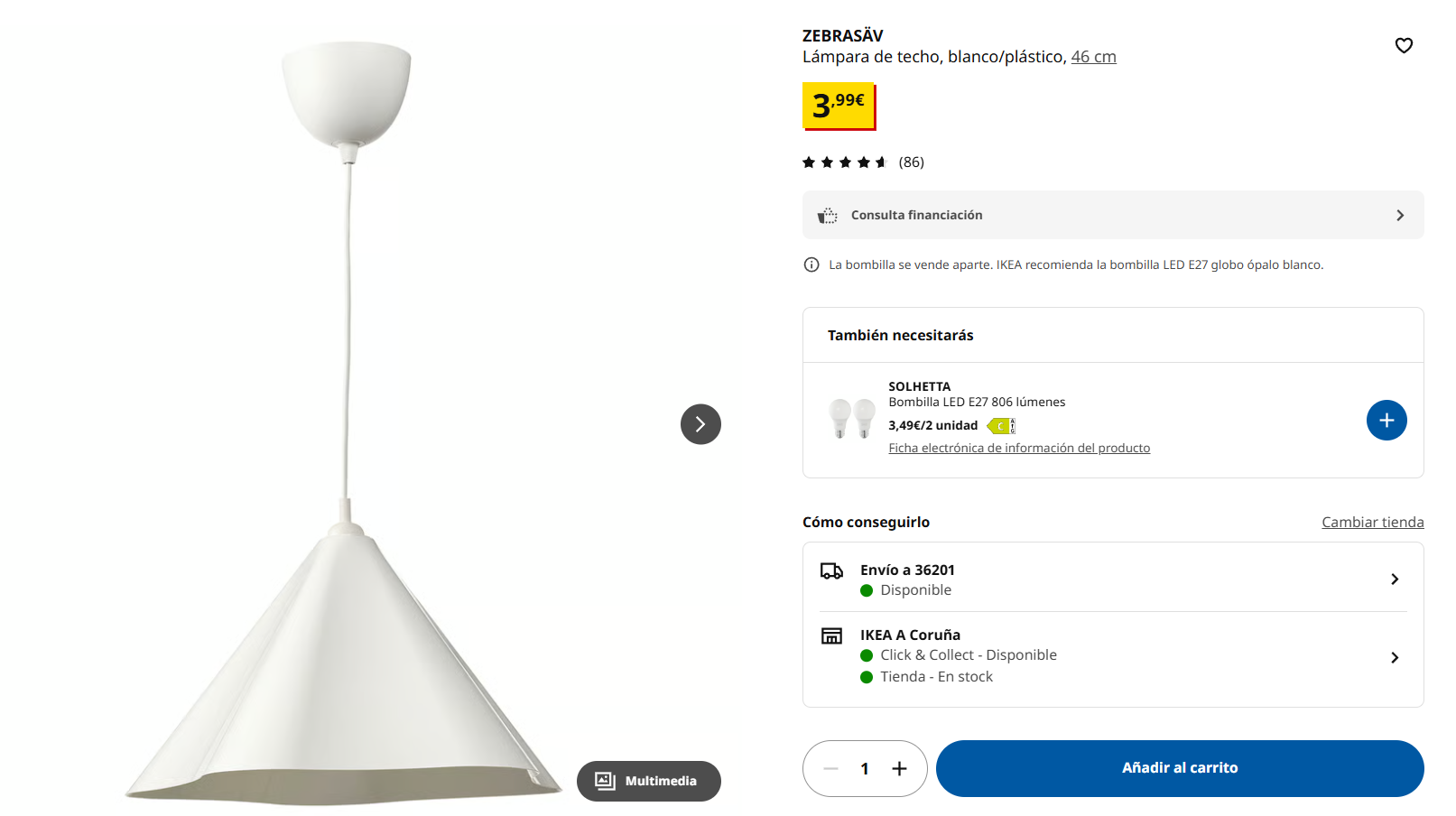Image resolution: width=1456 pixels, height=816 pixels.
Task: Add SOLHETTA bulb with blue plus button
Action: pyautogui.click(x=1386, y=421)
